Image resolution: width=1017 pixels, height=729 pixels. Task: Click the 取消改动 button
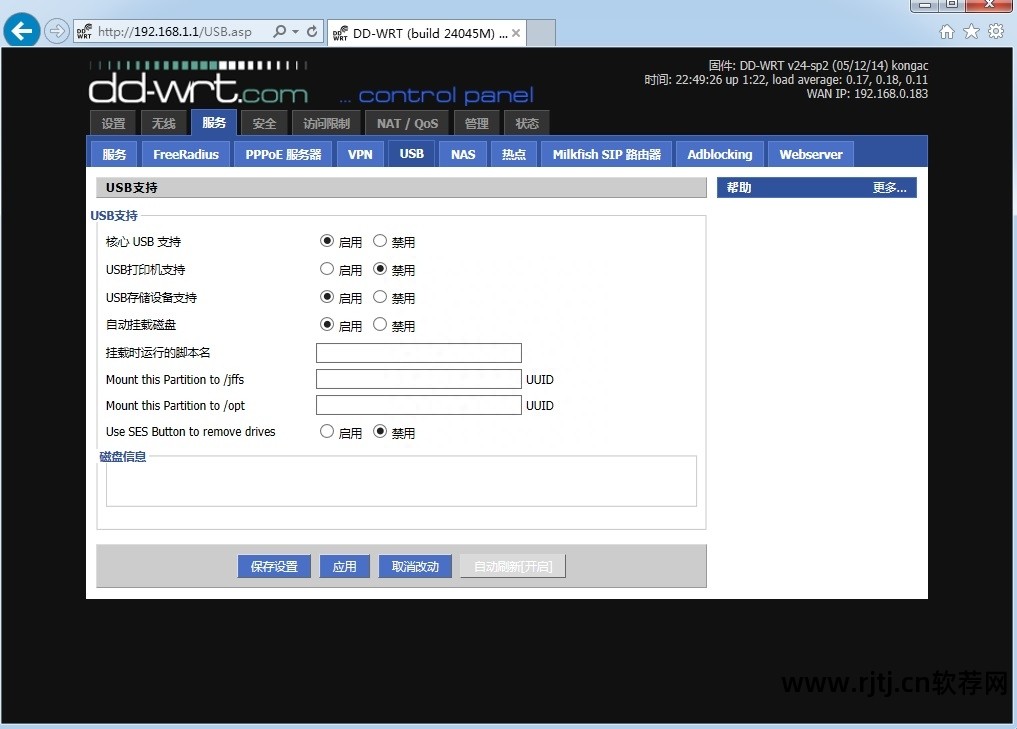coord(415,566)
